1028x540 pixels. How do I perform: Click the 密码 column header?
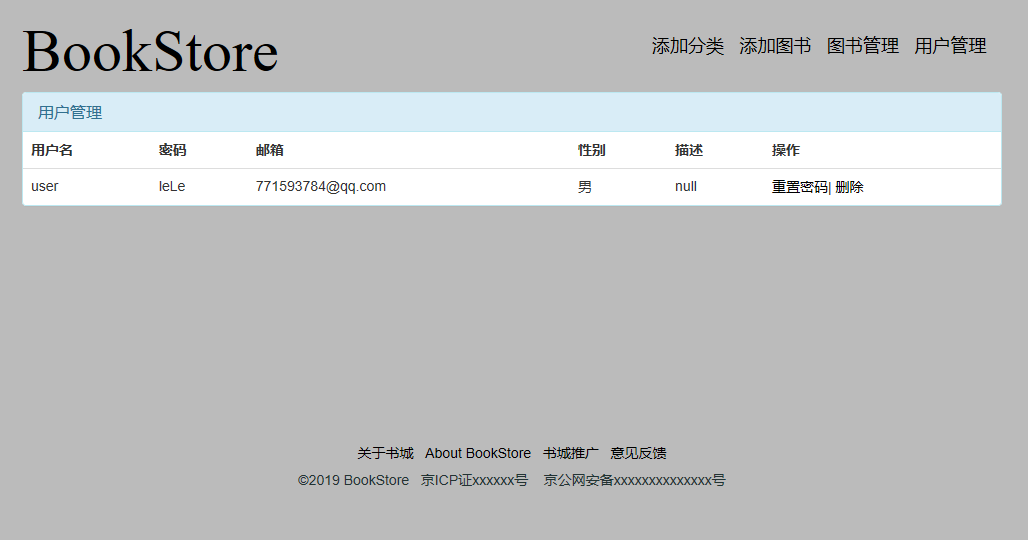(x=172, y=150)
